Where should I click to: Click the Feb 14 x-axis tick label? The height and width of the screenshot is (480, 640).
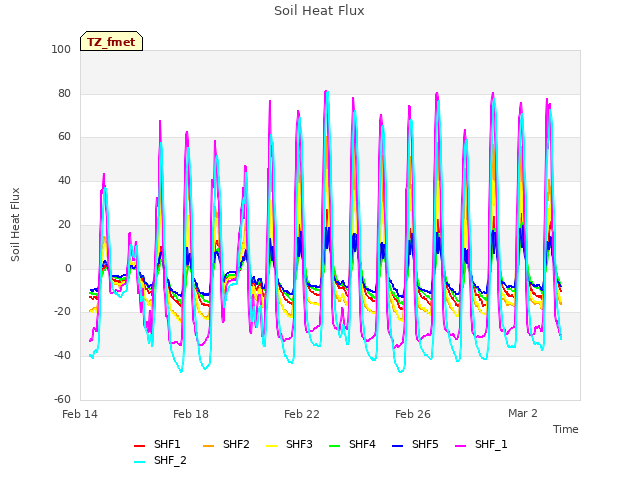[80, 414]
